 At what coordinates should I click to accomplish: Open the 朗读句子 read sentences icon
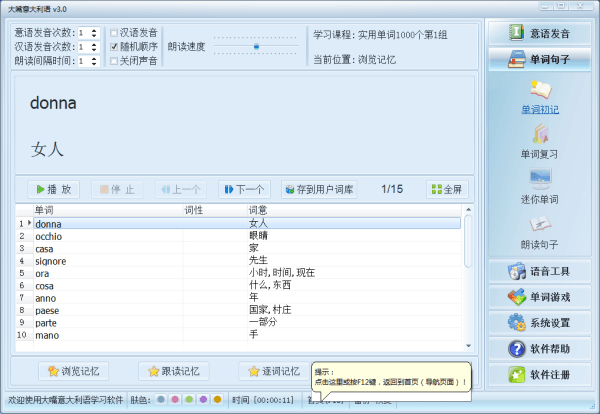(x=540, y=224)
